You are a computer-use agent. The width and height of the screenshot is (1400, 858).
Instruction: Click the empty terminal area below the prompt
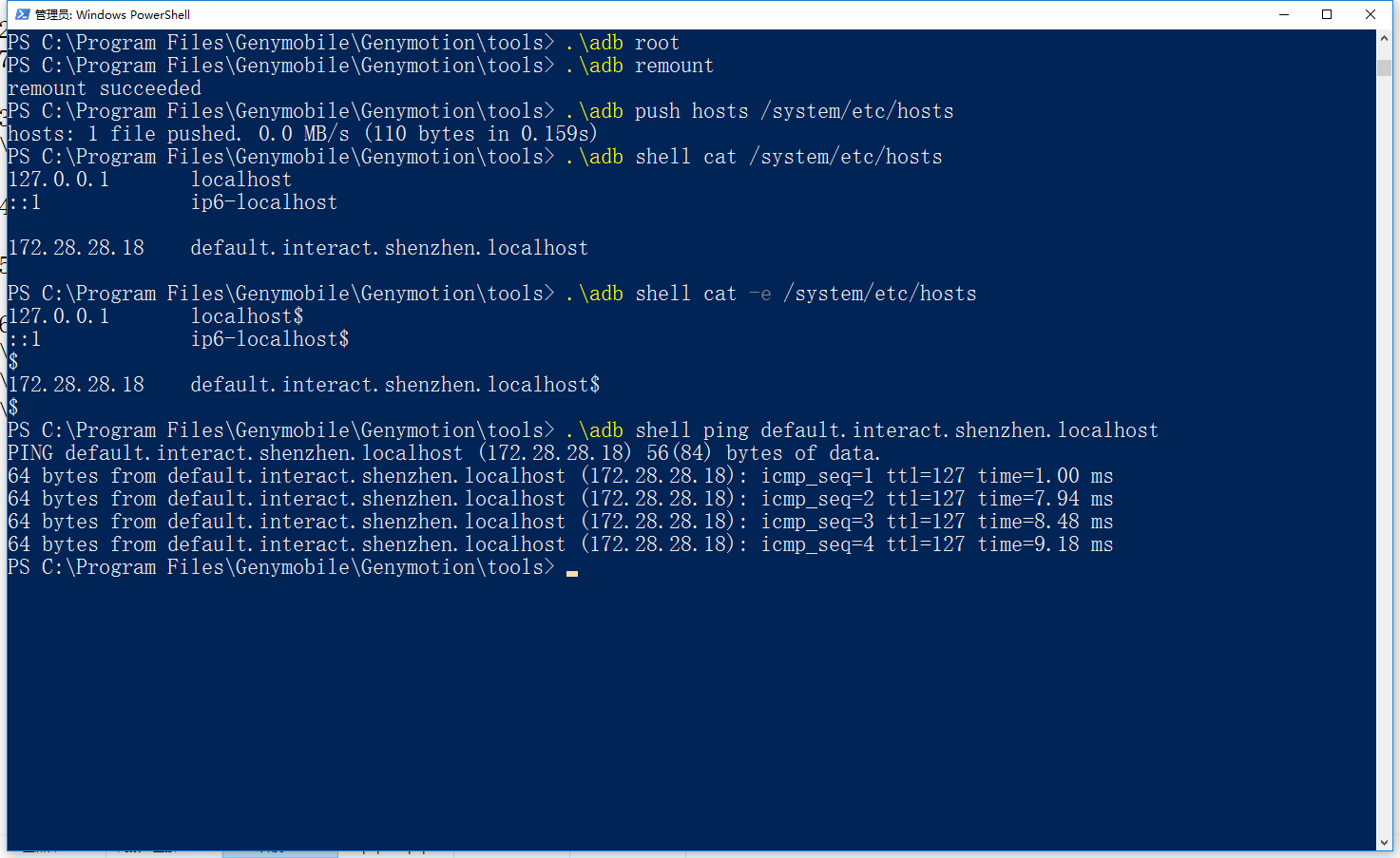(x=665, y=713)
